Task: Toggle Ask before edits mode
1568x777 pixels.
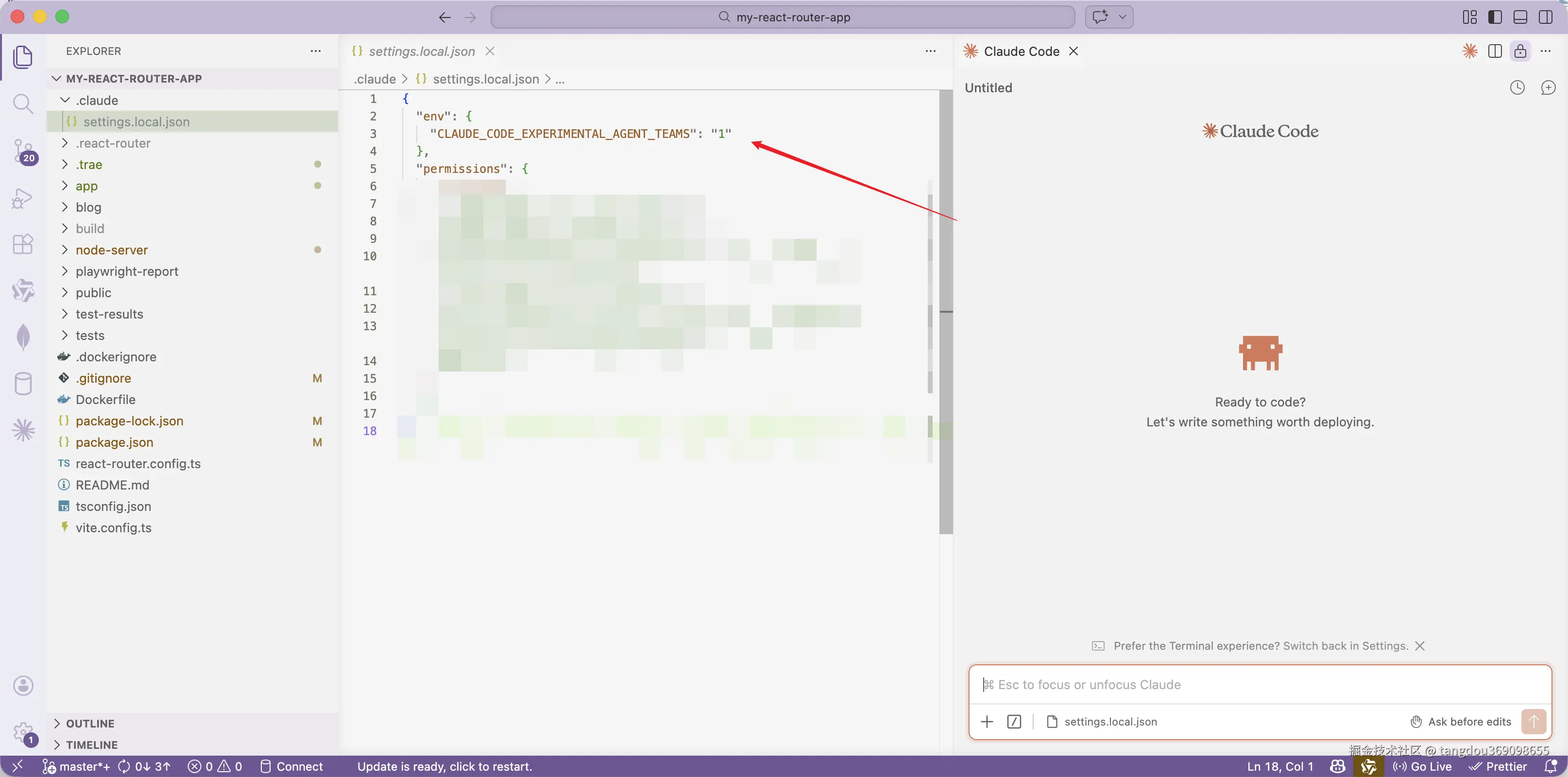Action: point(1461,722)
